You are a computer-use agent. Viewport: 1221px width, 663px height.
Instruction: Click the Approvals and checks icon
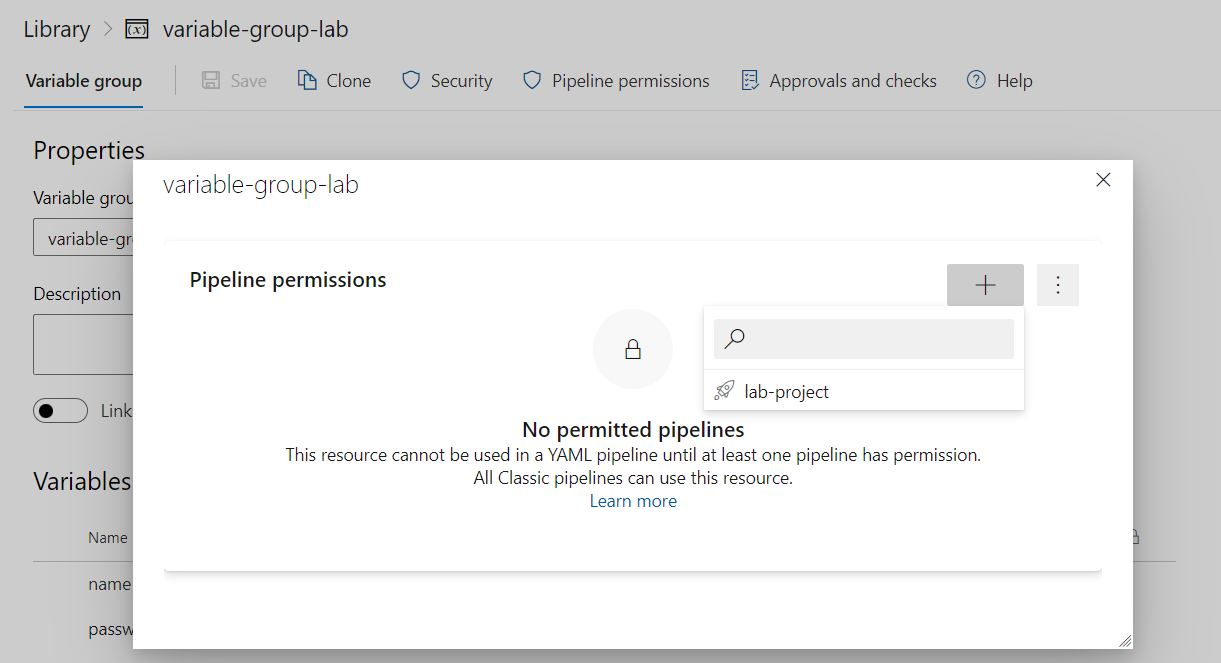click(x=750, y=81)
